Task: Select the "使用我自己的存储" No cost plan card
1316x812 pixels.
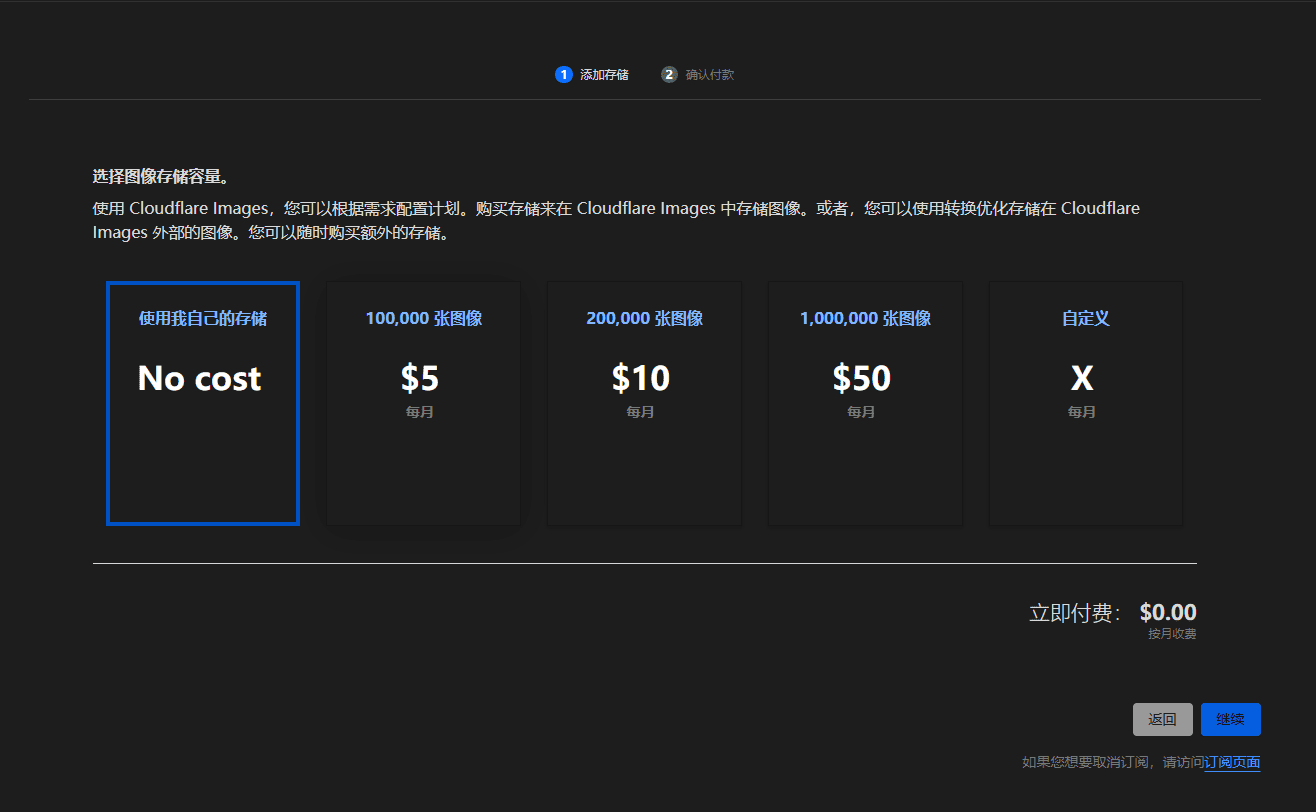Action: pos(202,403)
